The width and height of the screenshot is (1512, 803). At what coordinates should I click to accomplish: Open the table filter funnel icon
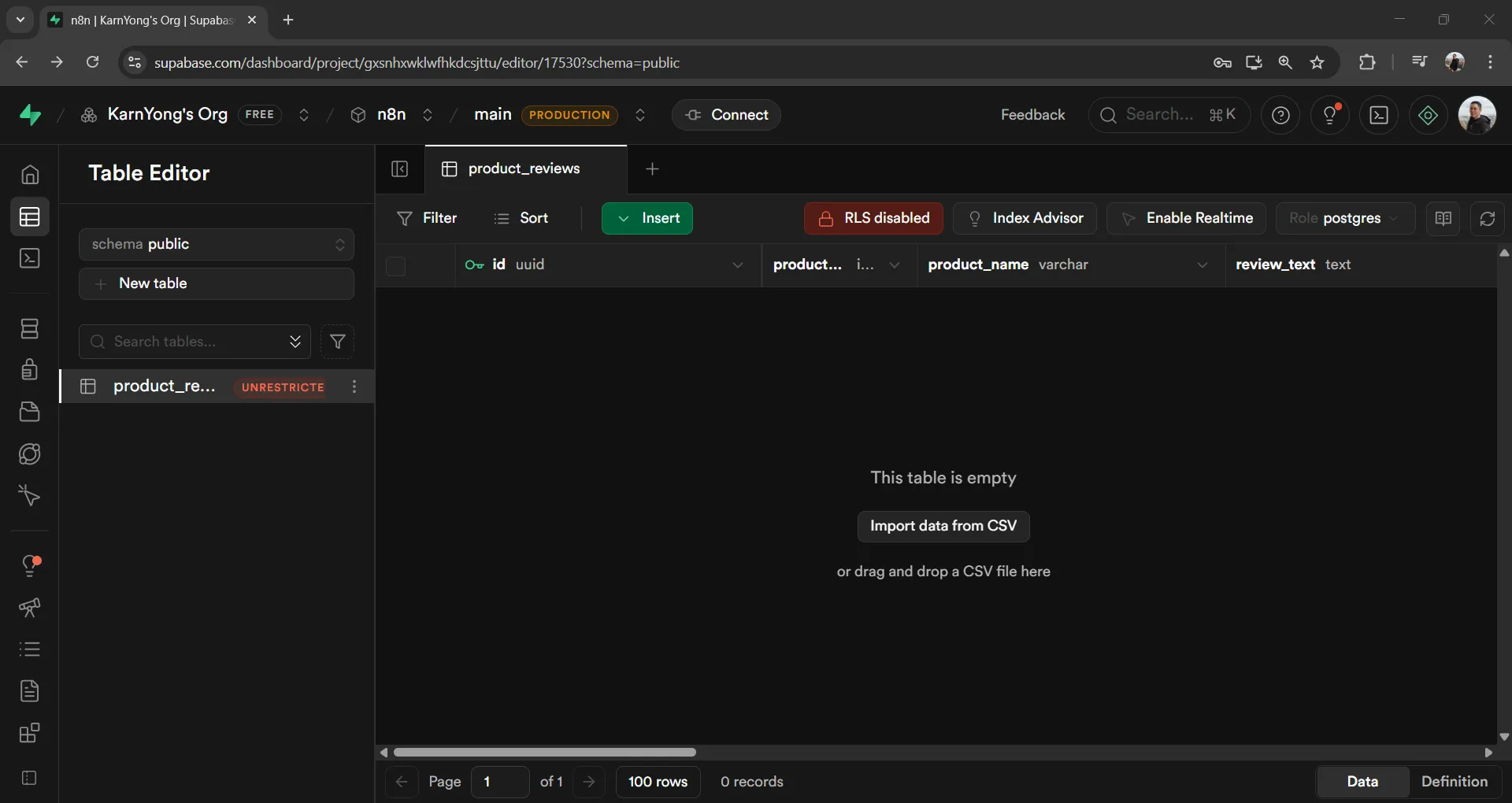tap(337, 342)
